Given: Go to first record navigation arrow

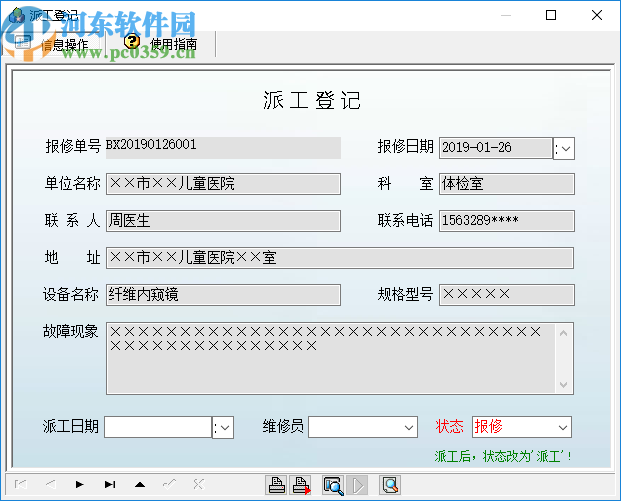Looking at the screenshot, I should coord(21,484).
